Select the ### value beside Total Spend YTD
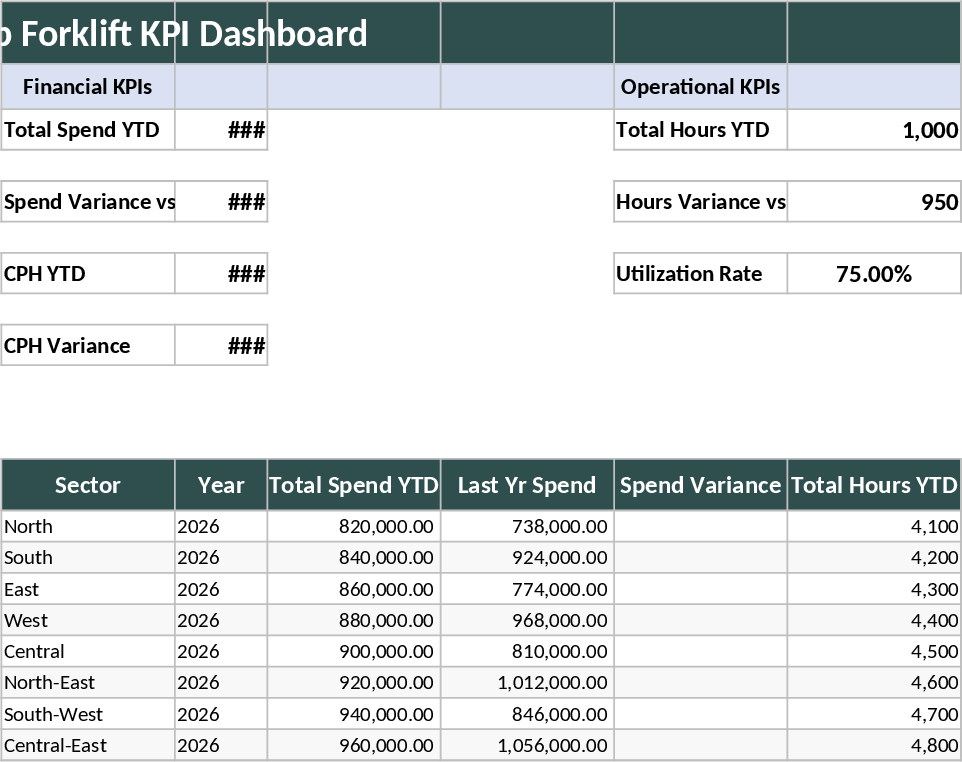The image size is (962, 762). 221,130
